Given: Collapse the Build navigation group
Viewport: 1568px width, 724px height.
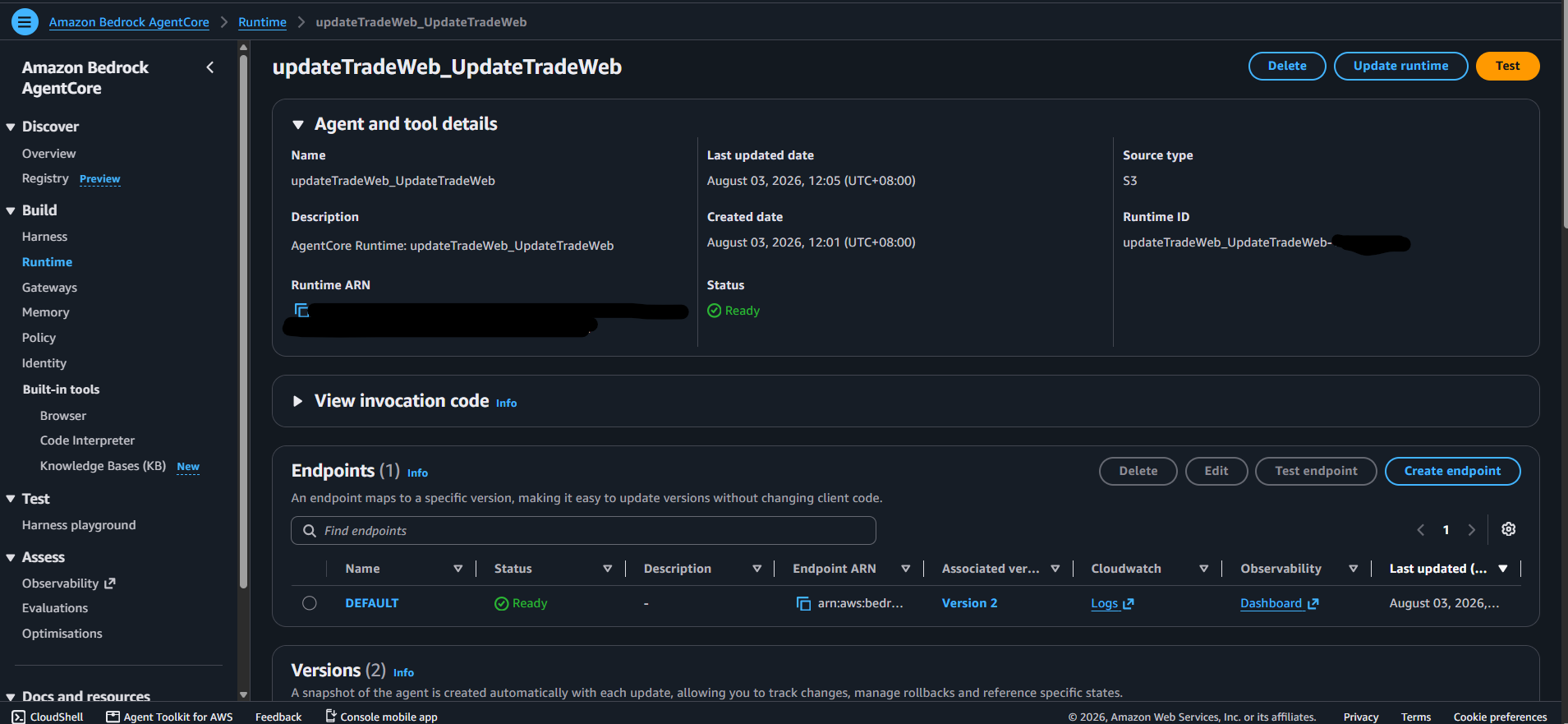Looking at the screenshot, I should click(11, 211).
